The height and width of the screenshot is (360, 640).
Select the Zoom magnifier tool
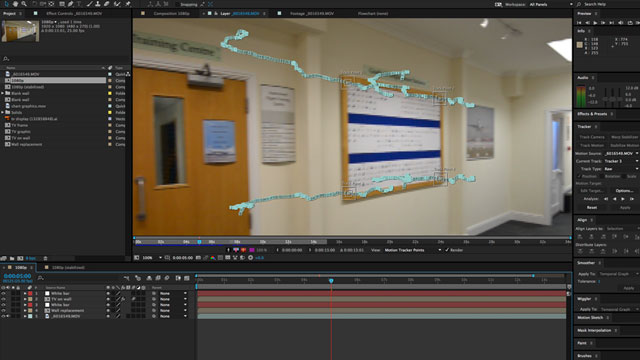[x=24, y=4]
